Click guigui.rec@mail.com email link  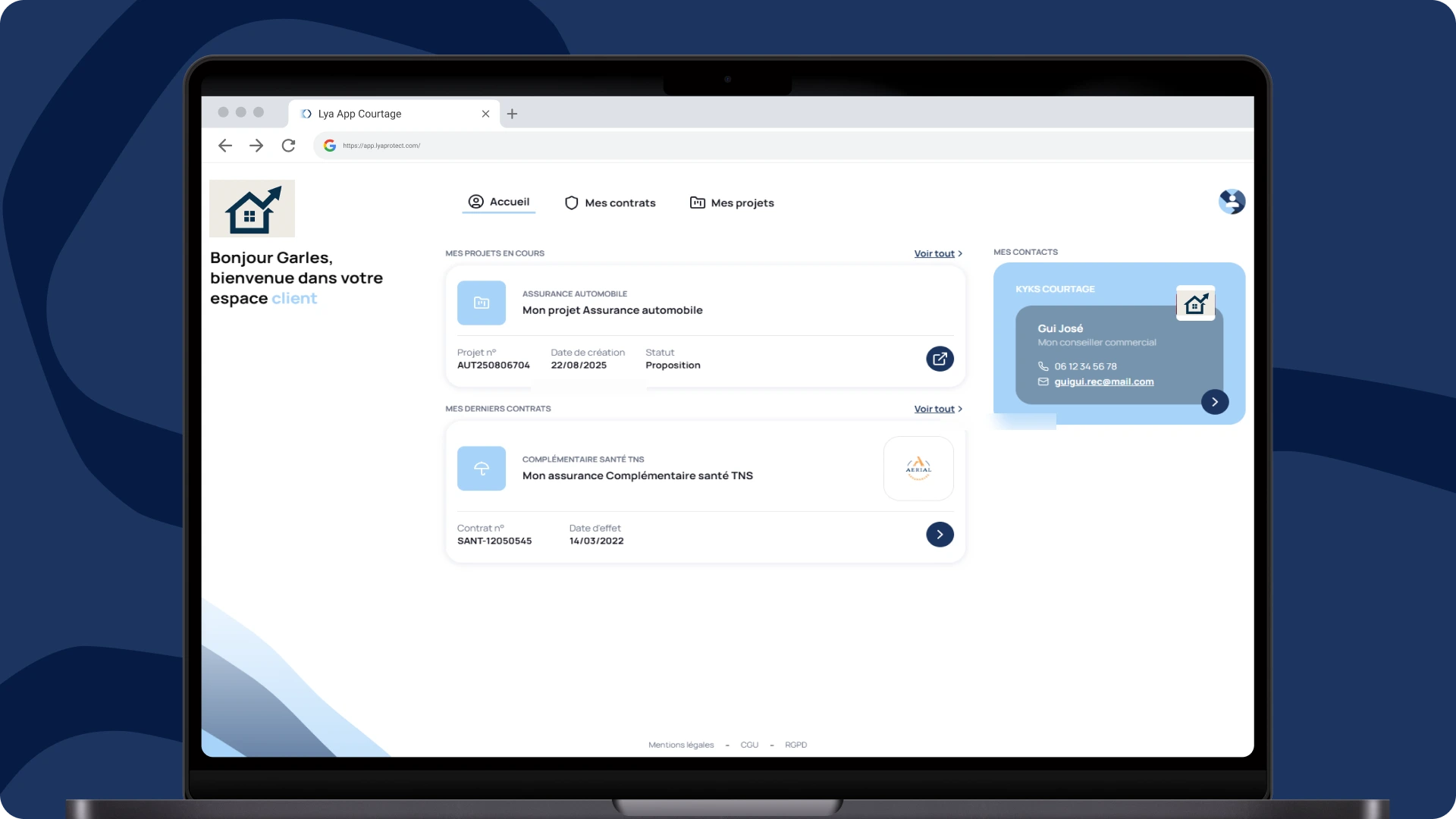click(1103, 382)
